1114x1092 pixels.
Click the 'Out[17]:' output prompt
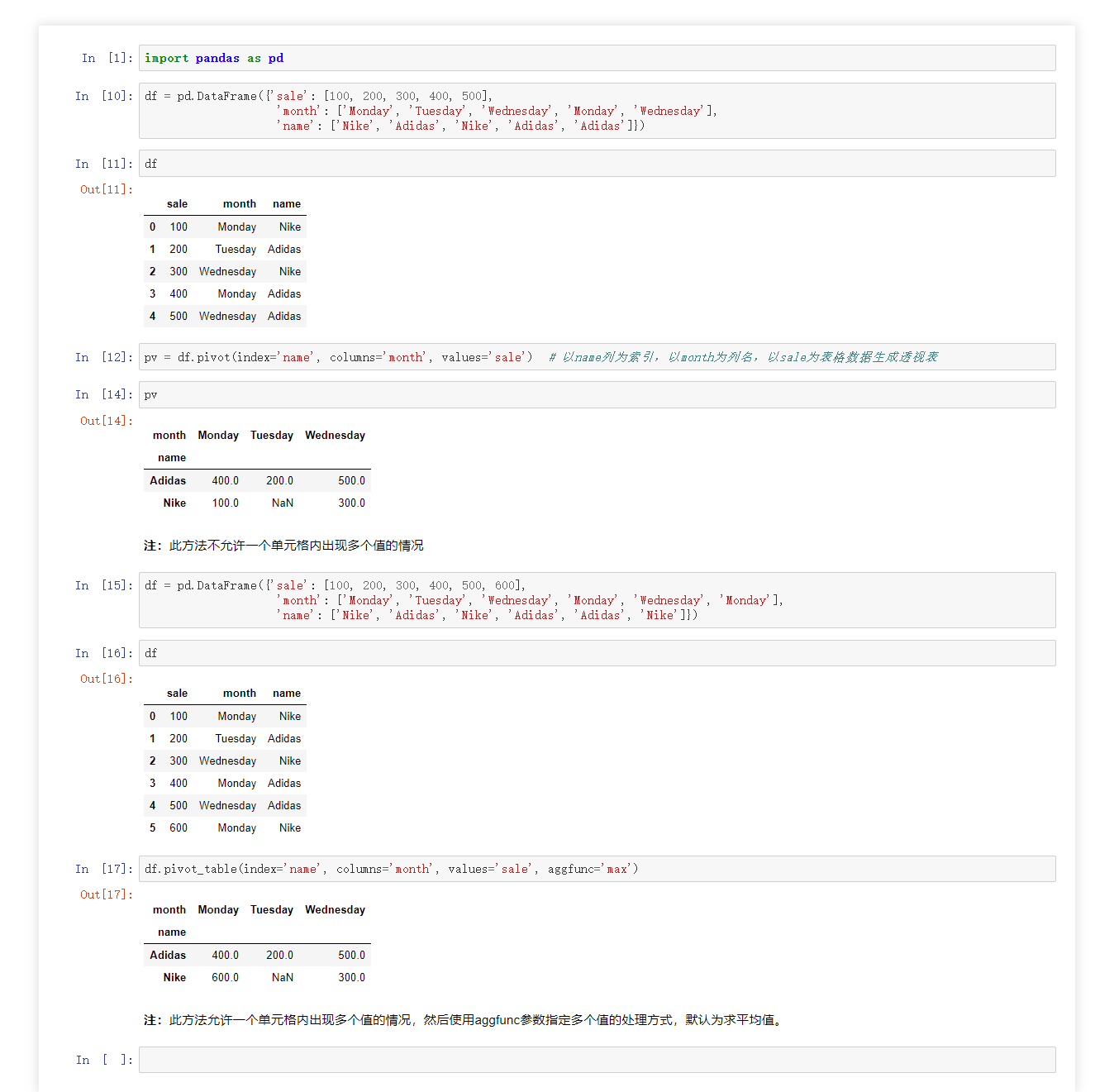(x=107, y=894)
